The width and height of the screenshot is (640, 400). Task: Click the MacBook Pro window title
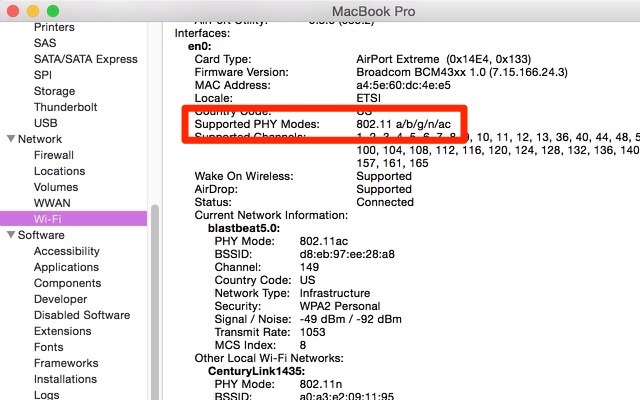373,11
